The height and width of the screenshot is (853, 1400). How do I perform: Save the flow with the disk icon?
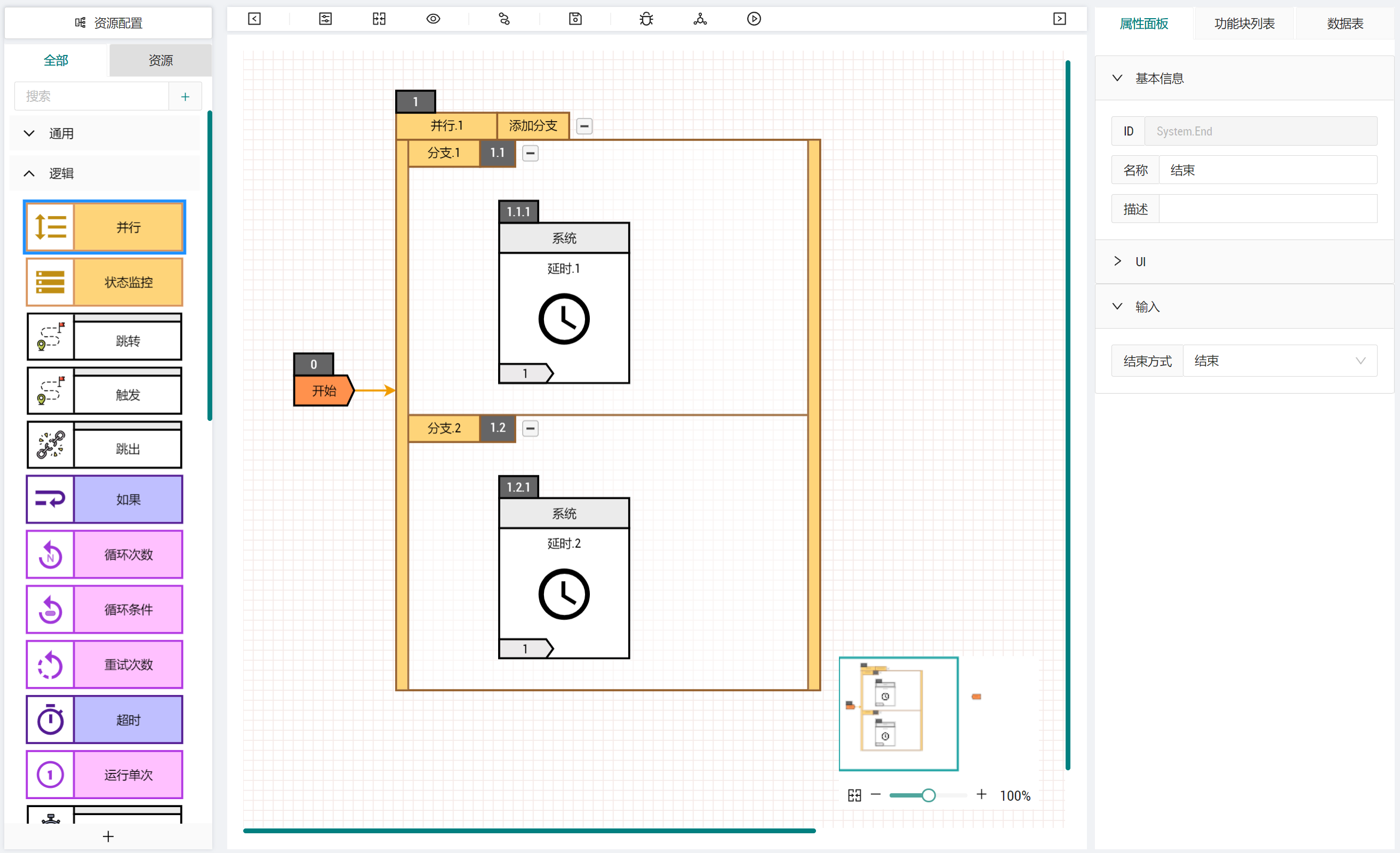tap(575, 19)
